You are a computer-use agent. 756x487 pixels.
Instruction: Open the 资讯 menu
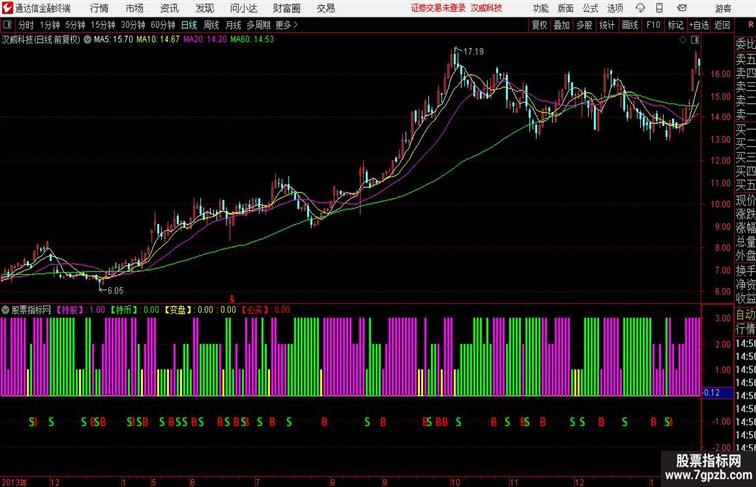pos(169,8)
